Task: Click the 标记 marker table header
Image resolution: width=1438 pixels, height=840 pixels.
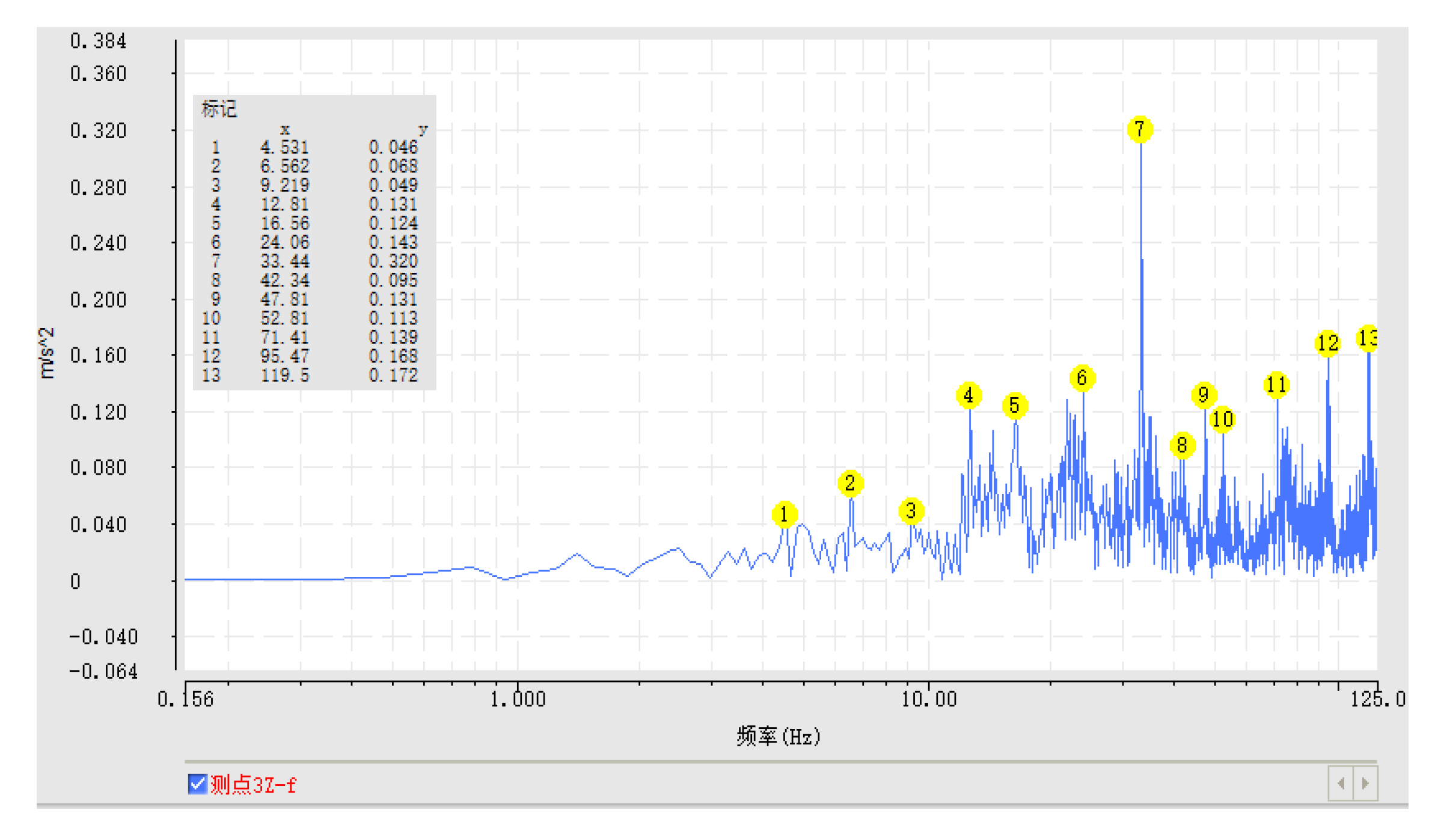Action: pos(219,109)
